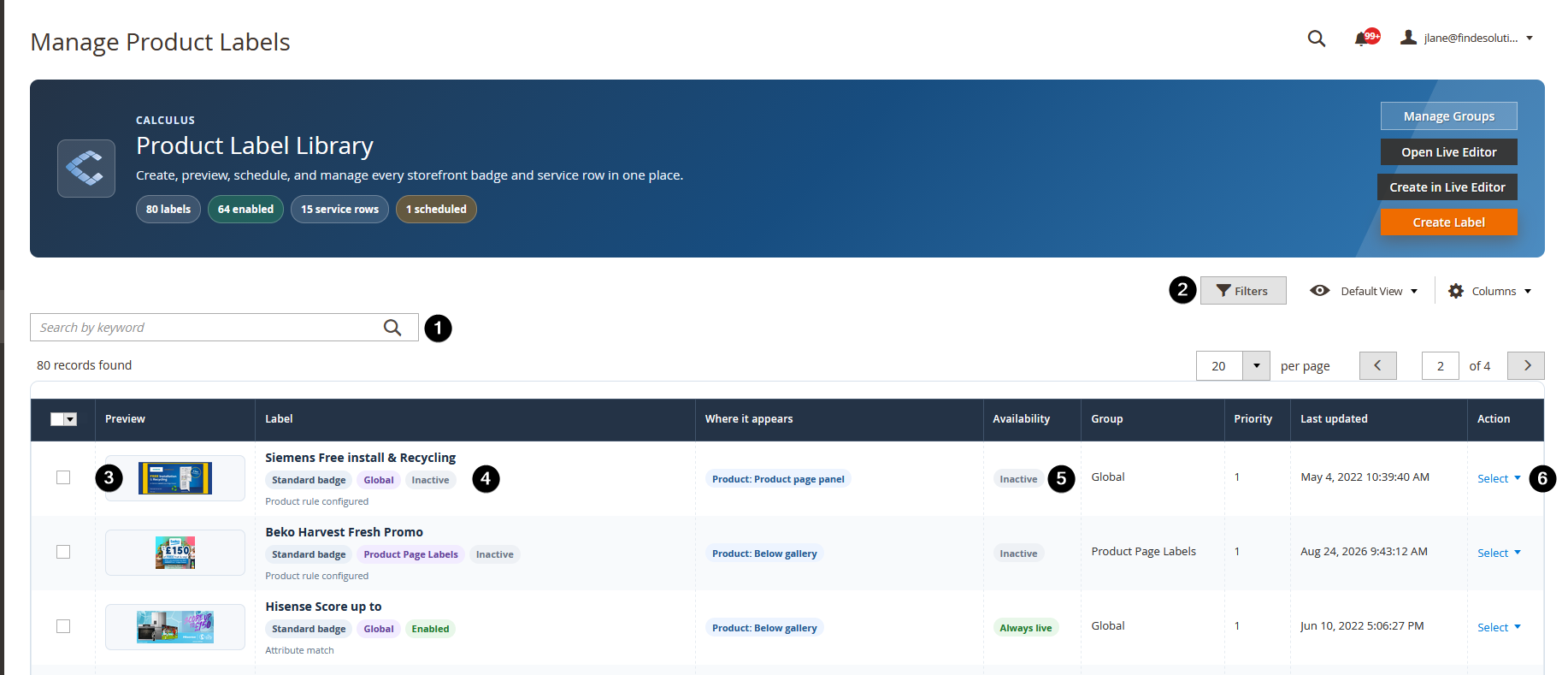Tick checkbox for Hisense Score up to row
The width and height of the screenshot is (1568, 675).
click(63, 626)
